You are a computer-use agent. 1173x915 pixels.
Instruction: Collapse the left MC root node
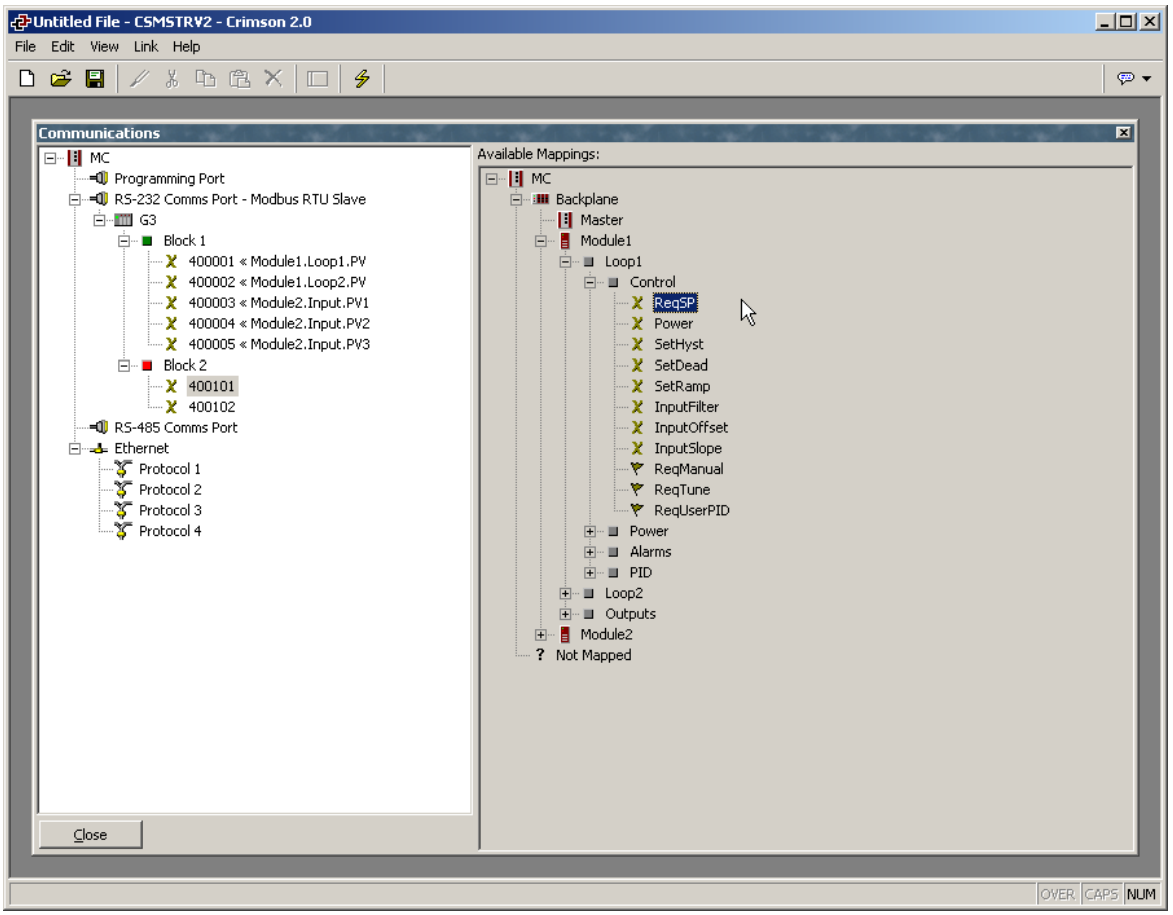[x=50, y=158]
